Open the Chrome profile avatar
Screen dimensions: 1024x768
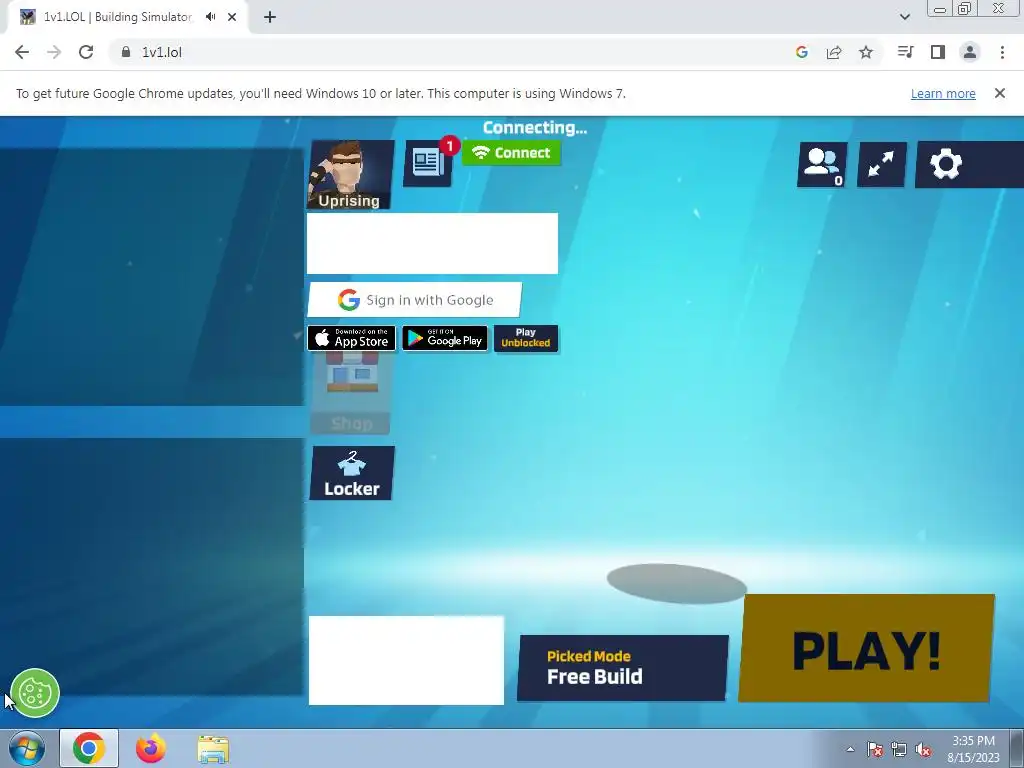pos(970,52)
